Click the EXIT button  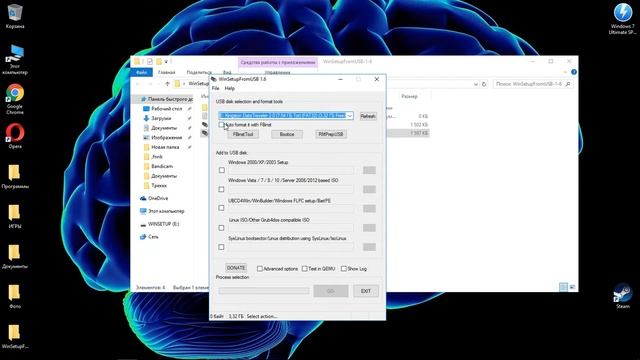pos(366,291)
